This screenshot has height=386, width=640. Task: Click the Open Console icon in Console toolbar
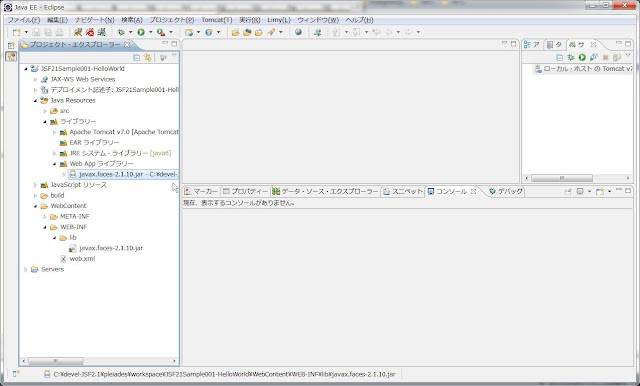tap(599, 191)
